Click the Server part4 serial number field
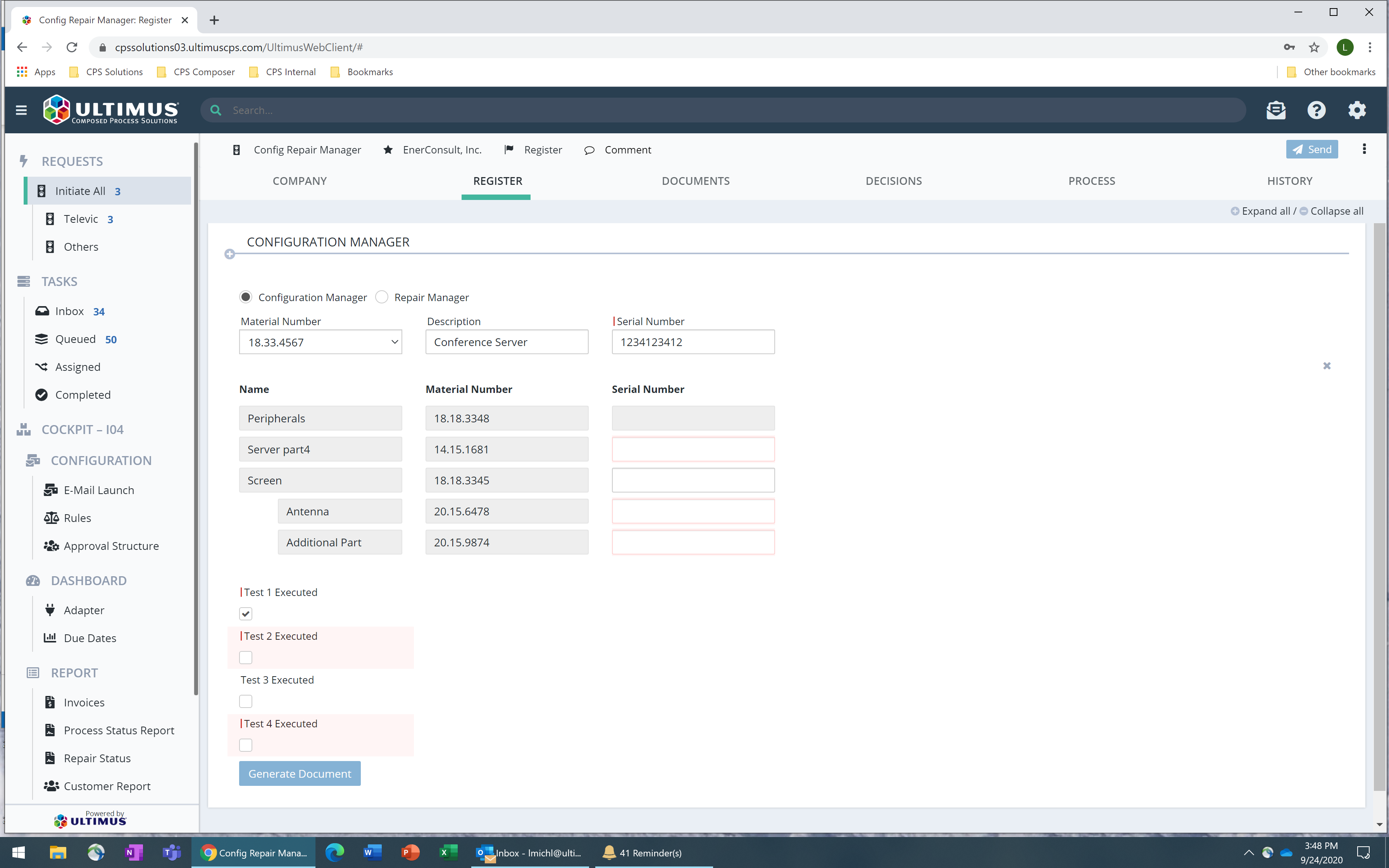 [x=693, y=449]
